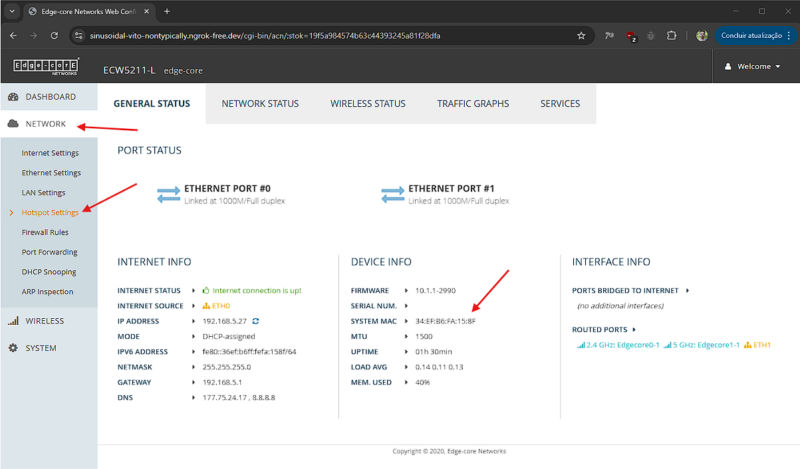This screenshot has height=469, width=800.
Task: Go back using the browser back arrow
Action: tap(13, 35)
